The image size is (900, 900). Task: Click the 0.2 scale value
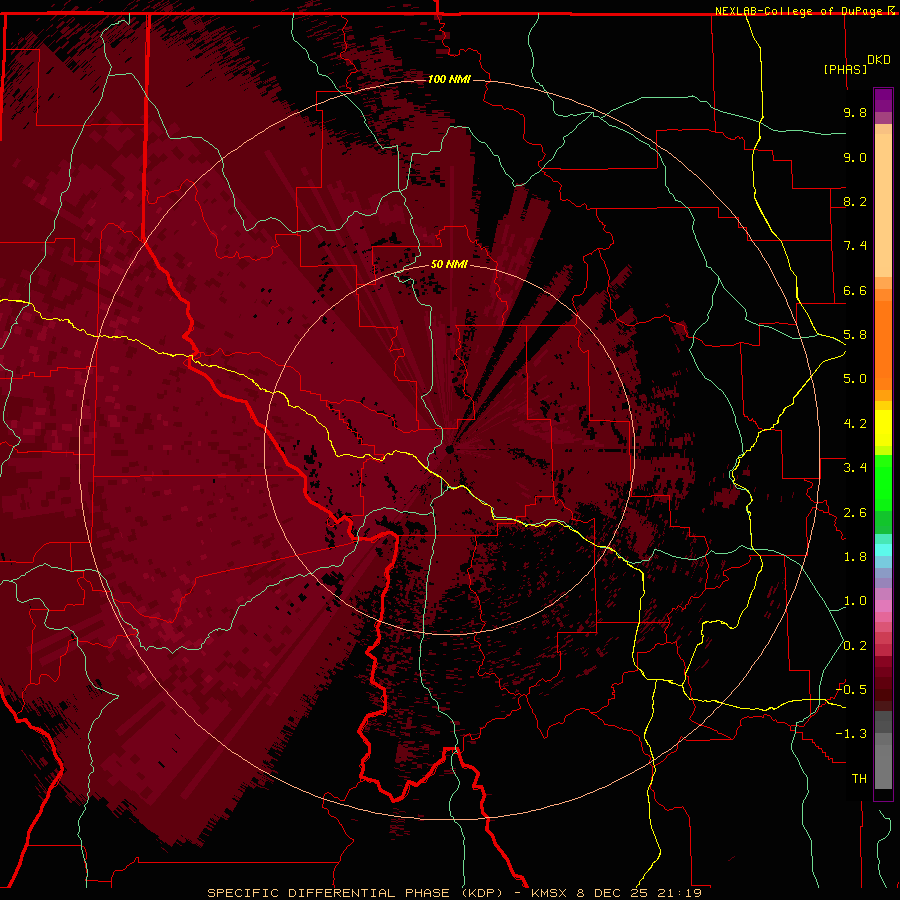[855, 646]
